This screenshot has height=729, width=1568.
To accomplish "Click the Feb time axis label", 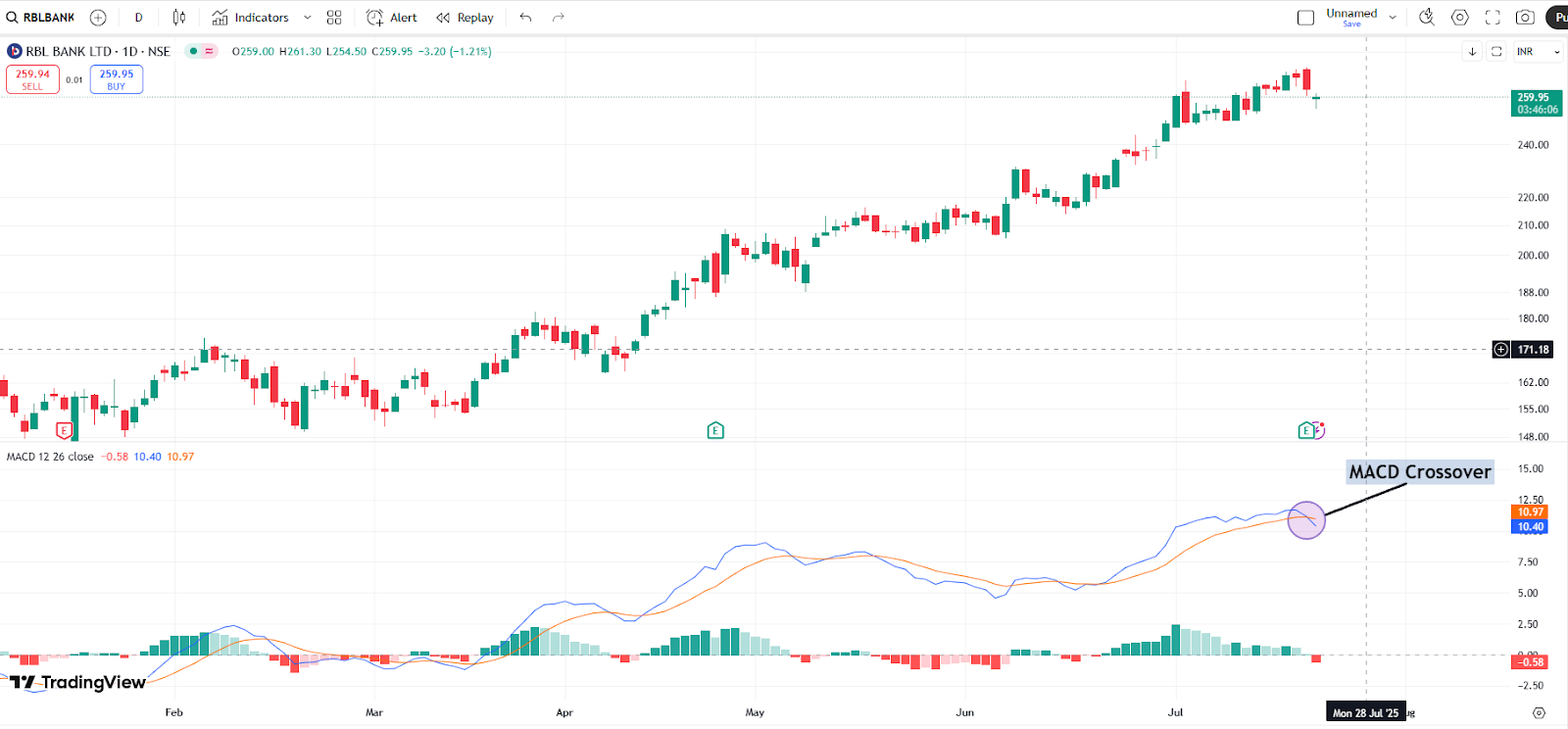I will coord(173,712).
